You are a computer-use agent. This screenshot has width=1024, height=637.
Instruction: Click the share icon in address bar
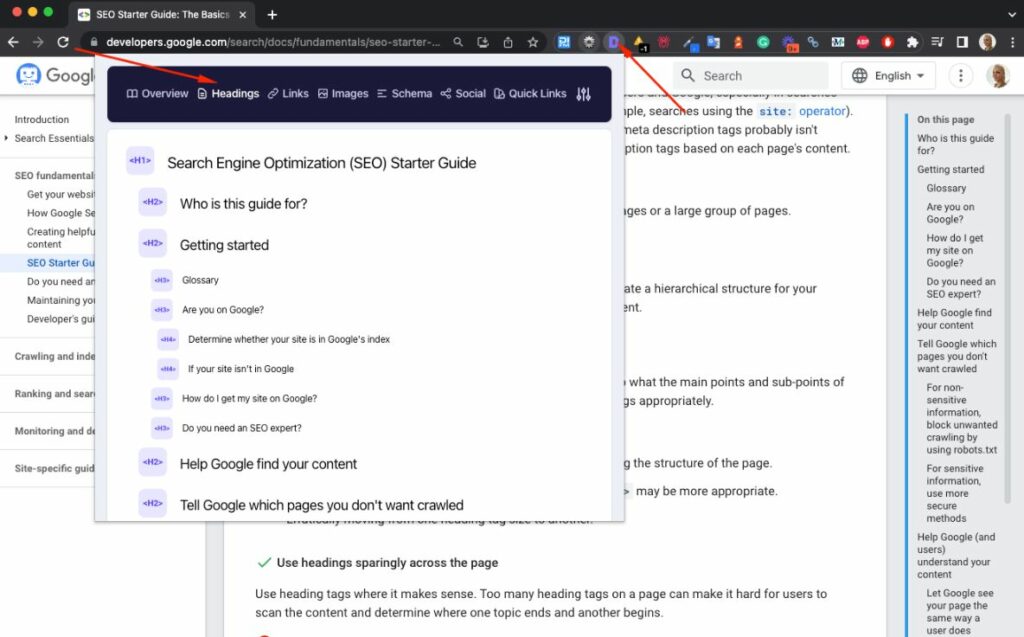508,42
